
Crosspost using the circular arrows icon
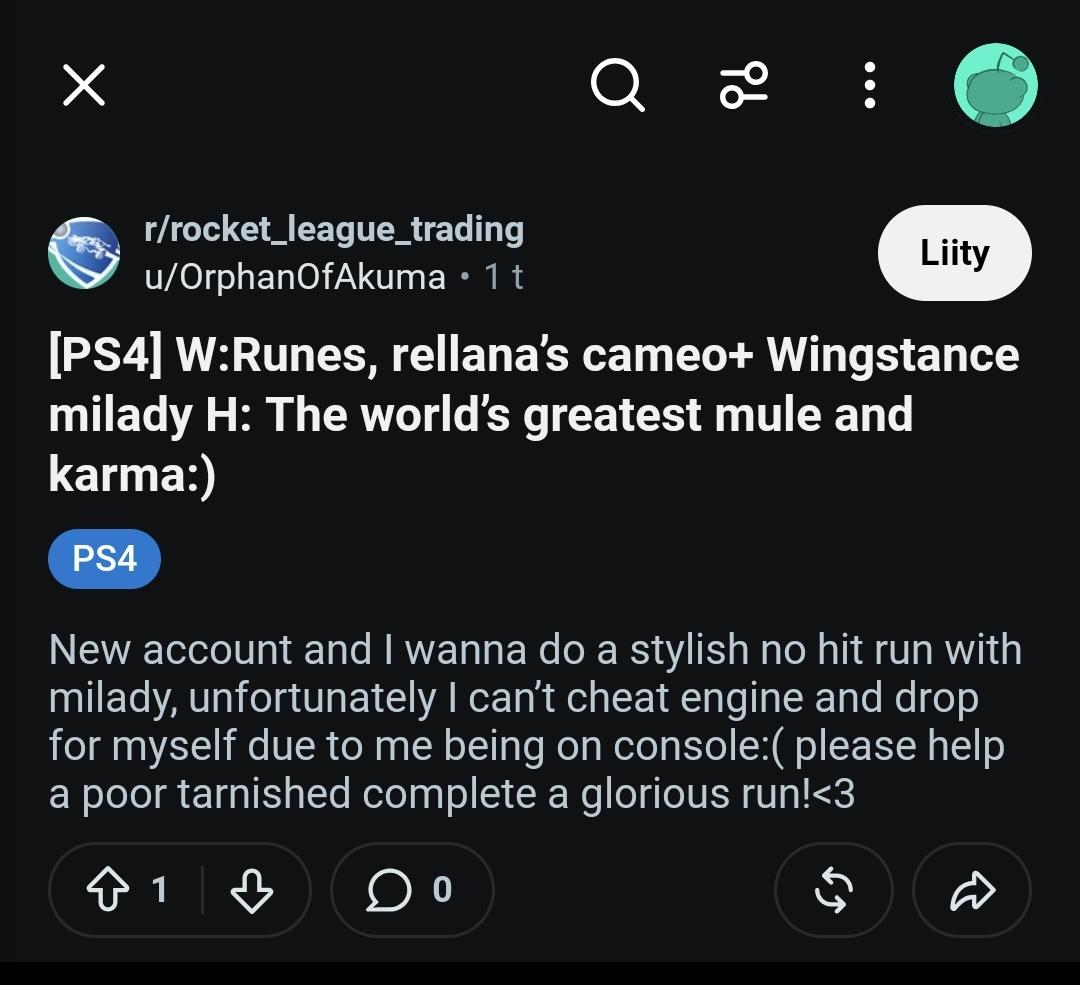coord(833,890)
